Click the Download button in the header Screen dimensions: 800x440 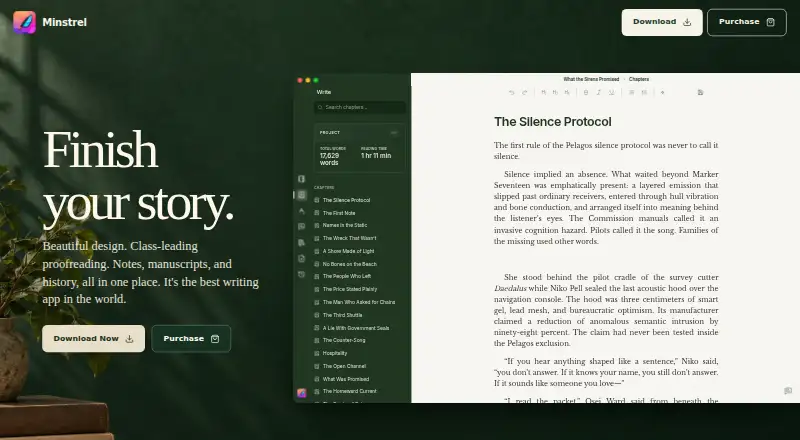pyautogui.click(x=662, y=22)
